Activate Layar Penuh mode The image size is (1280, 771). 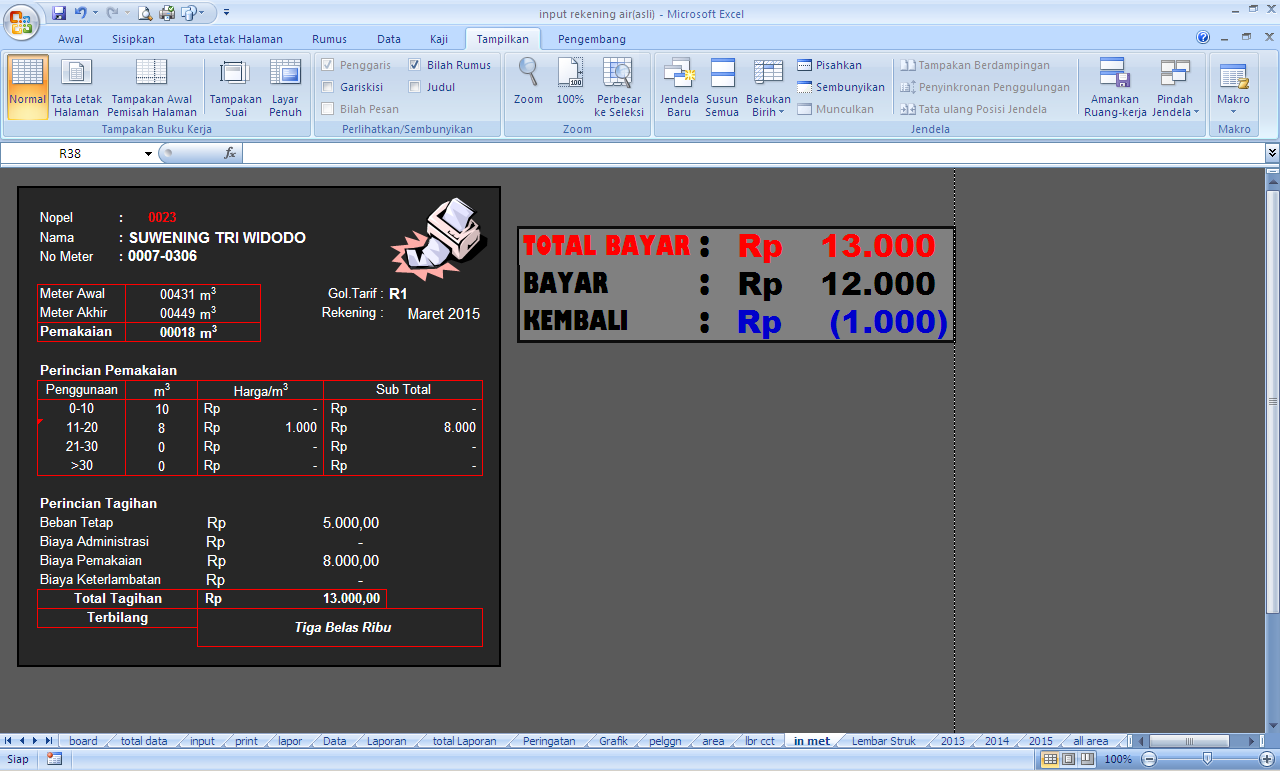tap(285, 87)
